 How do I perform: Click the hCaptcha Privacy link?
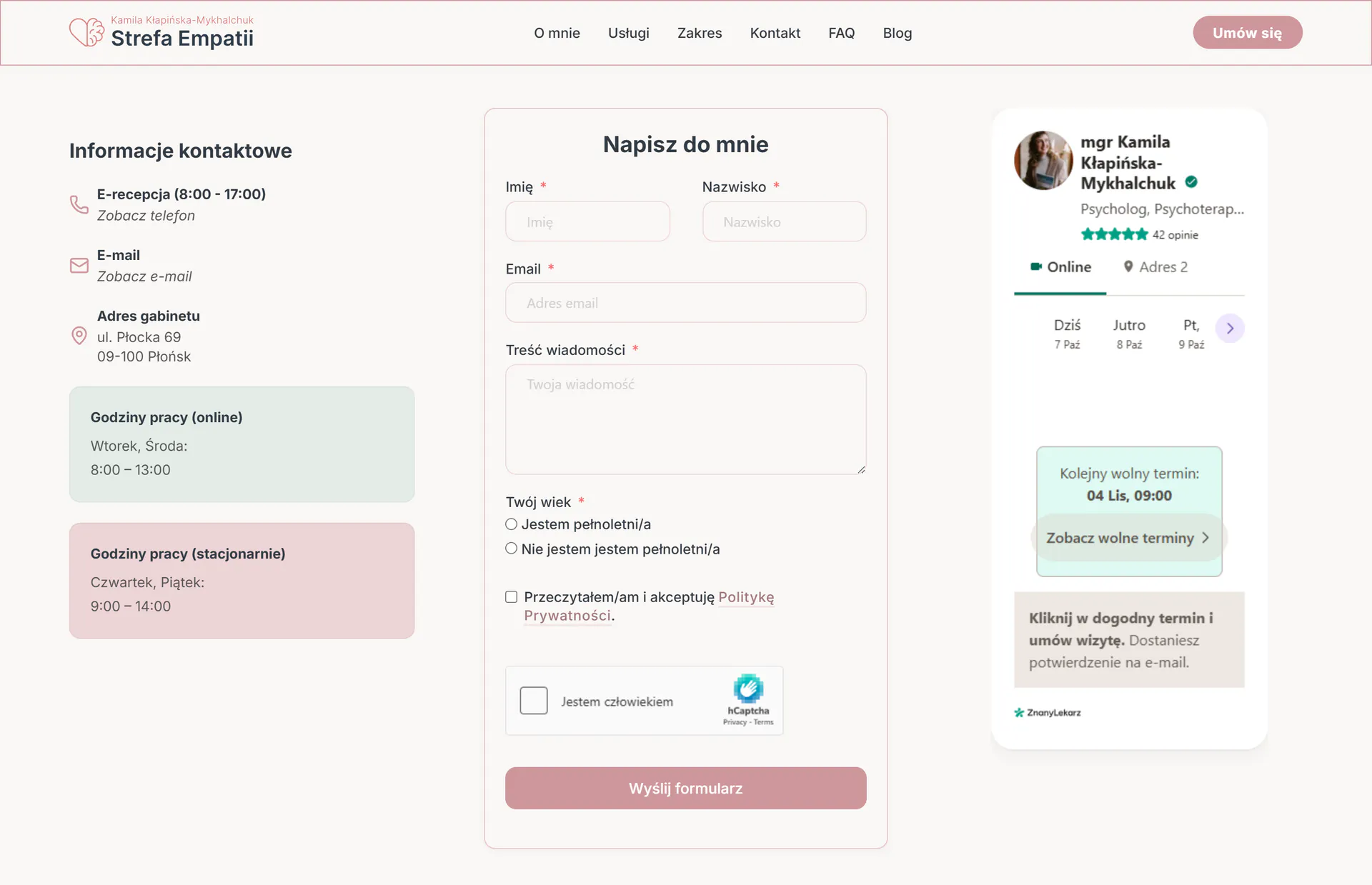[x=735, y=722]
